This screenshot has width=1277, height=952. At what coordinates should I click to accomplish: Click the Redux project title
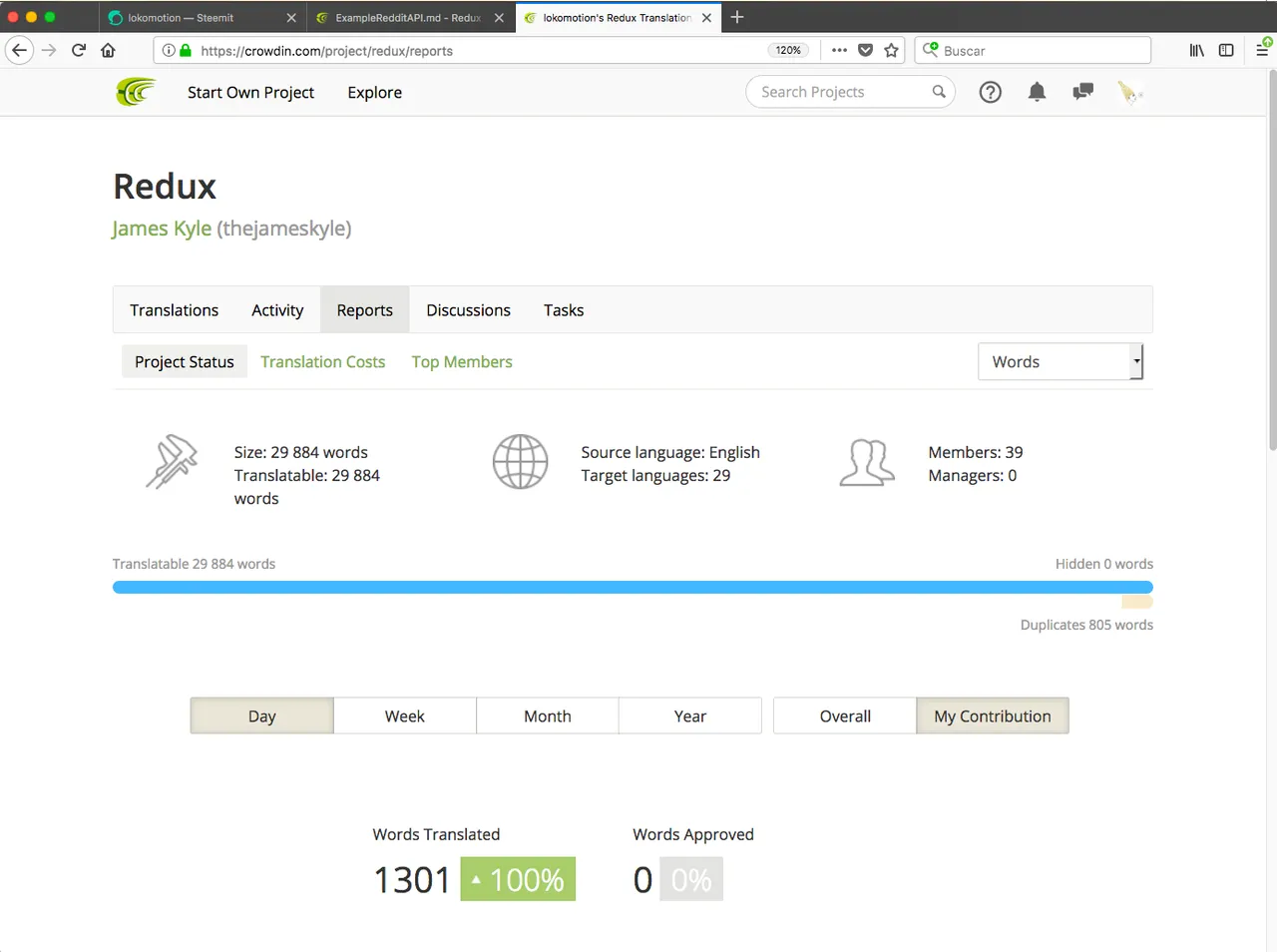165,187
